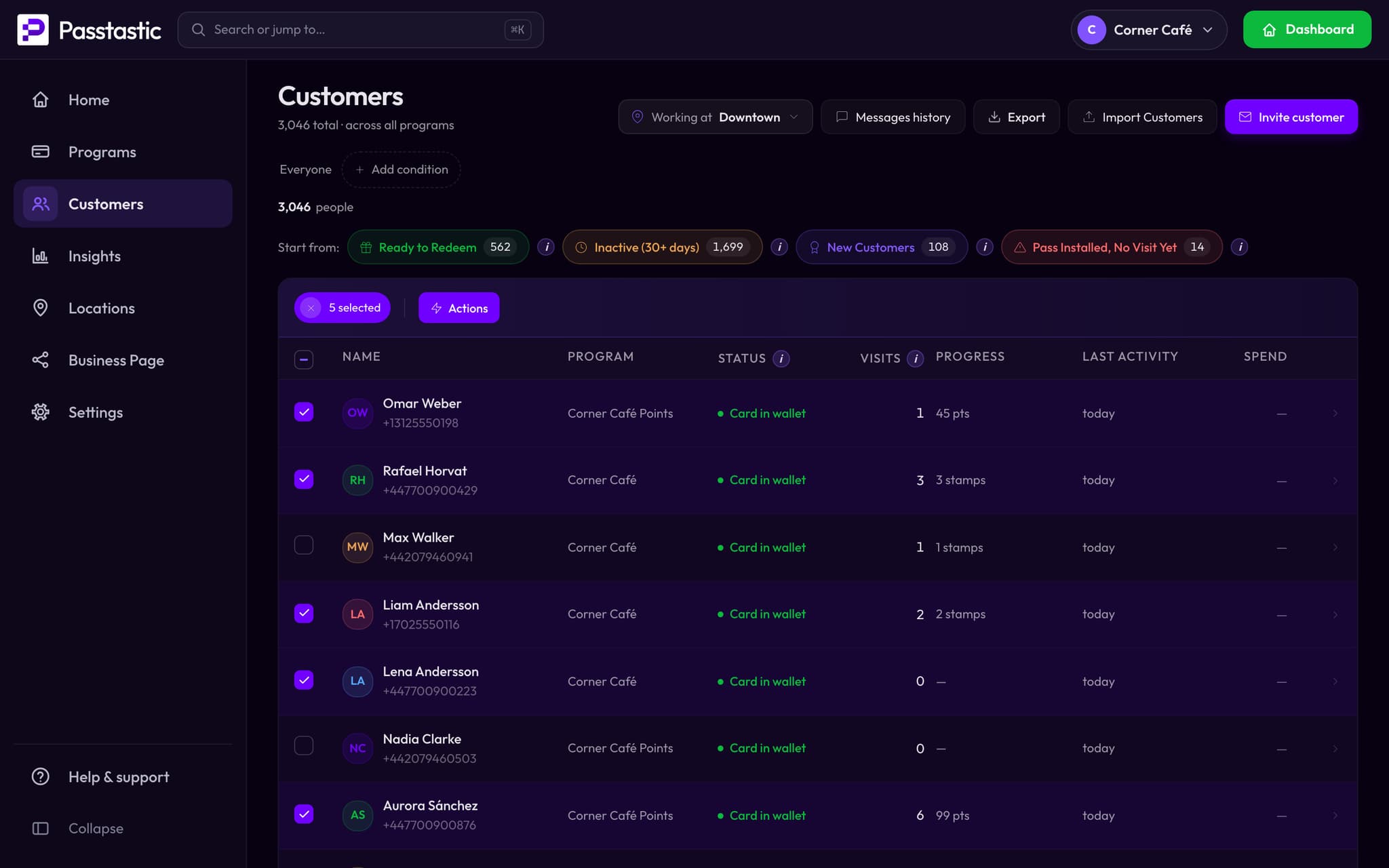
Task: Clear selection with the X on 5 selected
Action: 311,308
